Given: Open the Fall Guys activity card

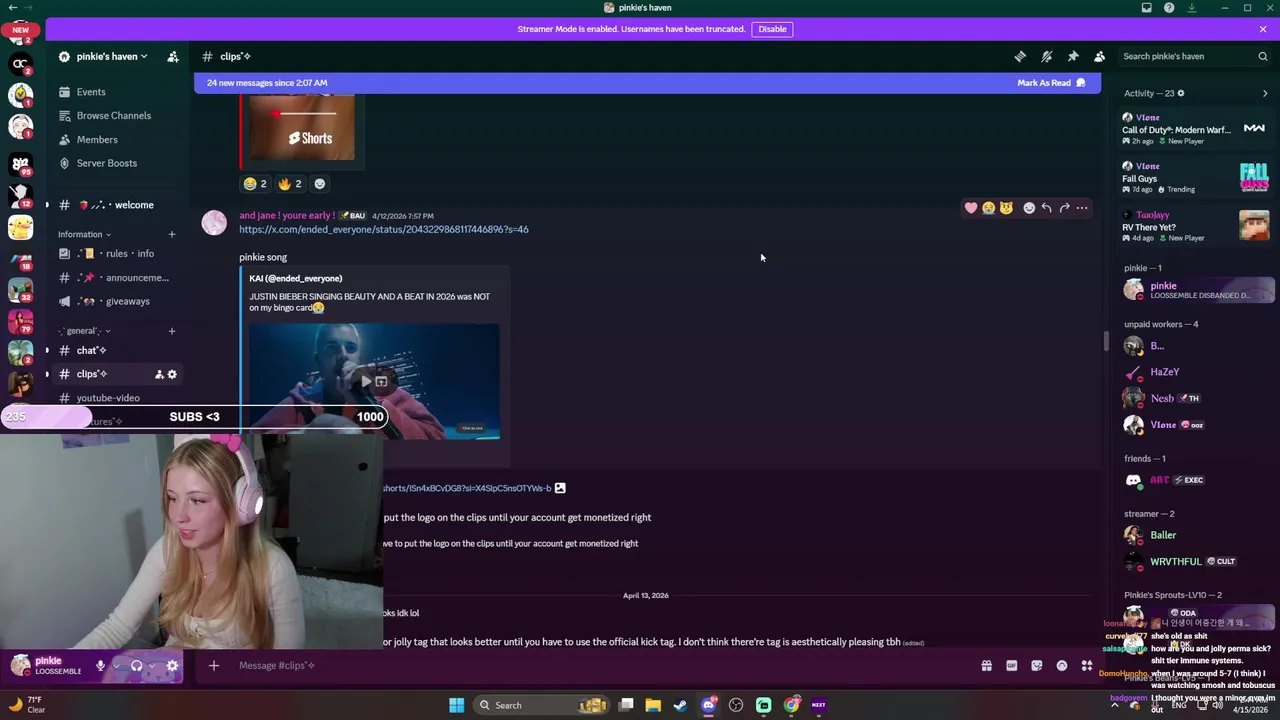Looking at the screenshot, I should click(1195, 177).
